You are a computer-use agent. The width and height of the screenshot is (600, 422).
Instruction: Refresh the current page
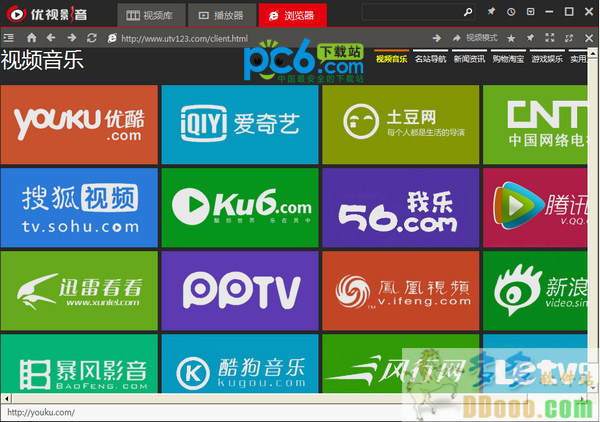91,38
